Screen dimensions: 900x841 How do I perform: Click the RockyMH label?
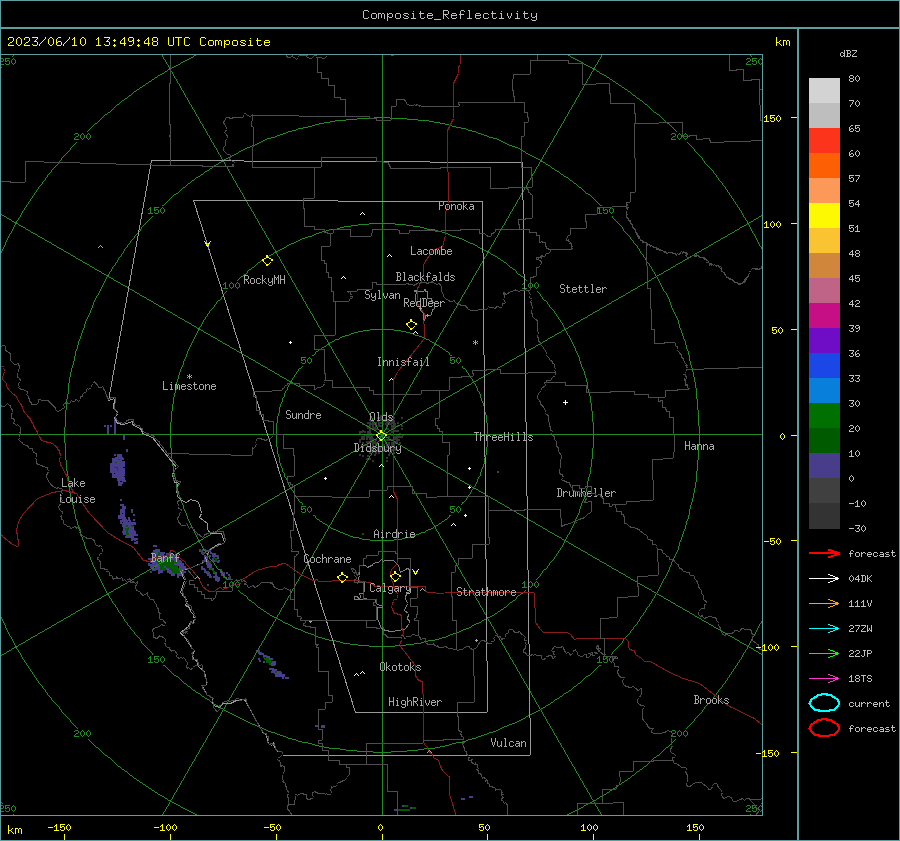264,280
